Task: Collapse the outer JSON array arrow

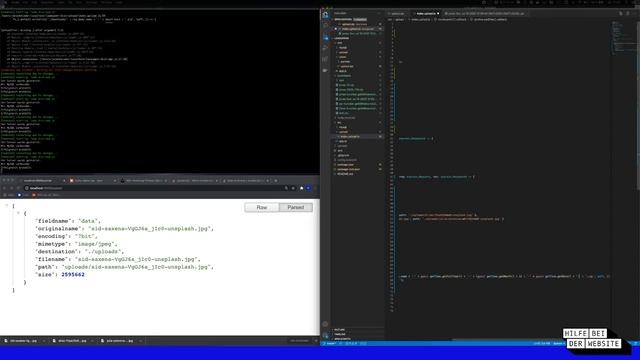Action: point(7,205)
